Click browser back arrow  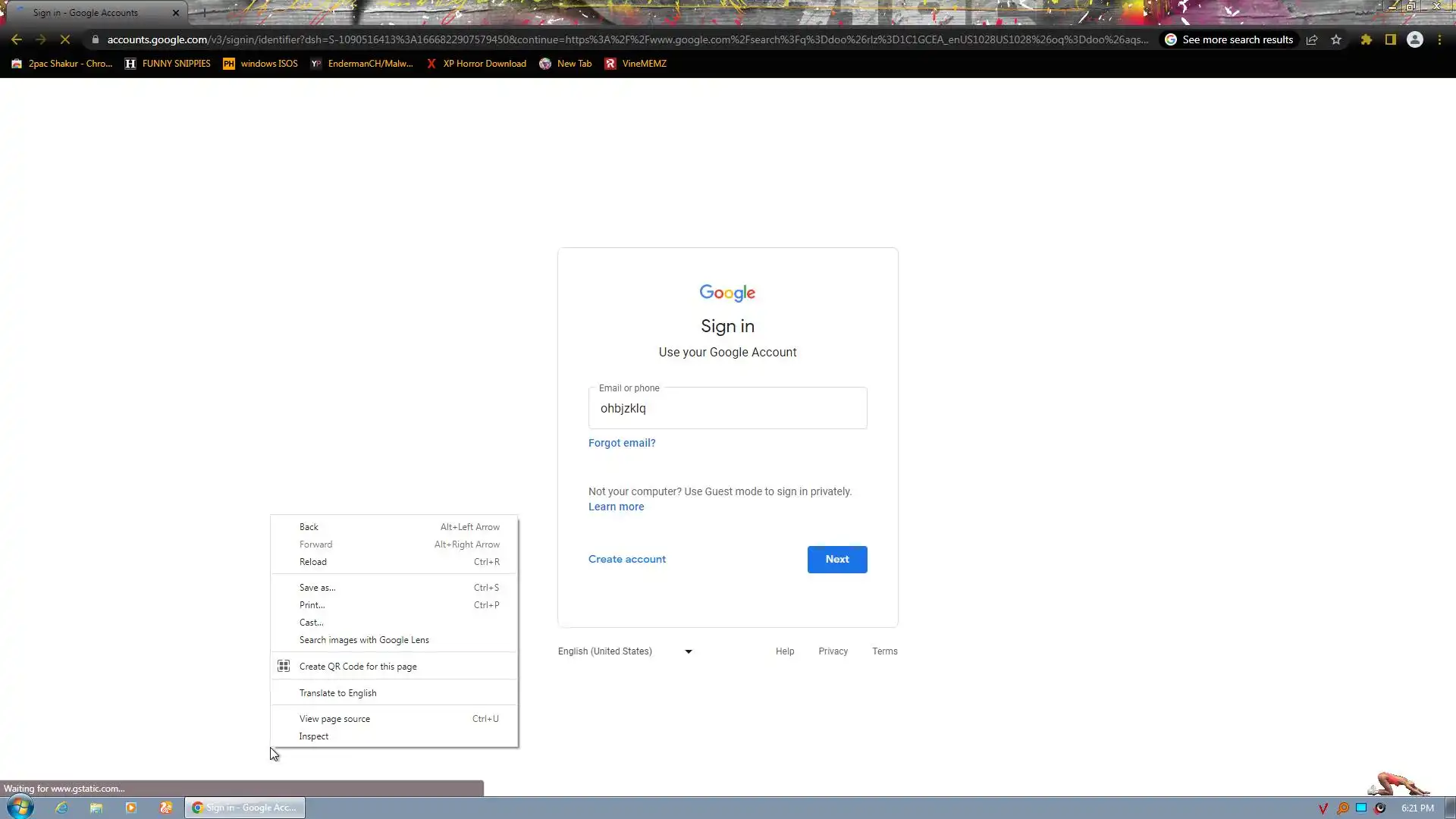point(17,40)
